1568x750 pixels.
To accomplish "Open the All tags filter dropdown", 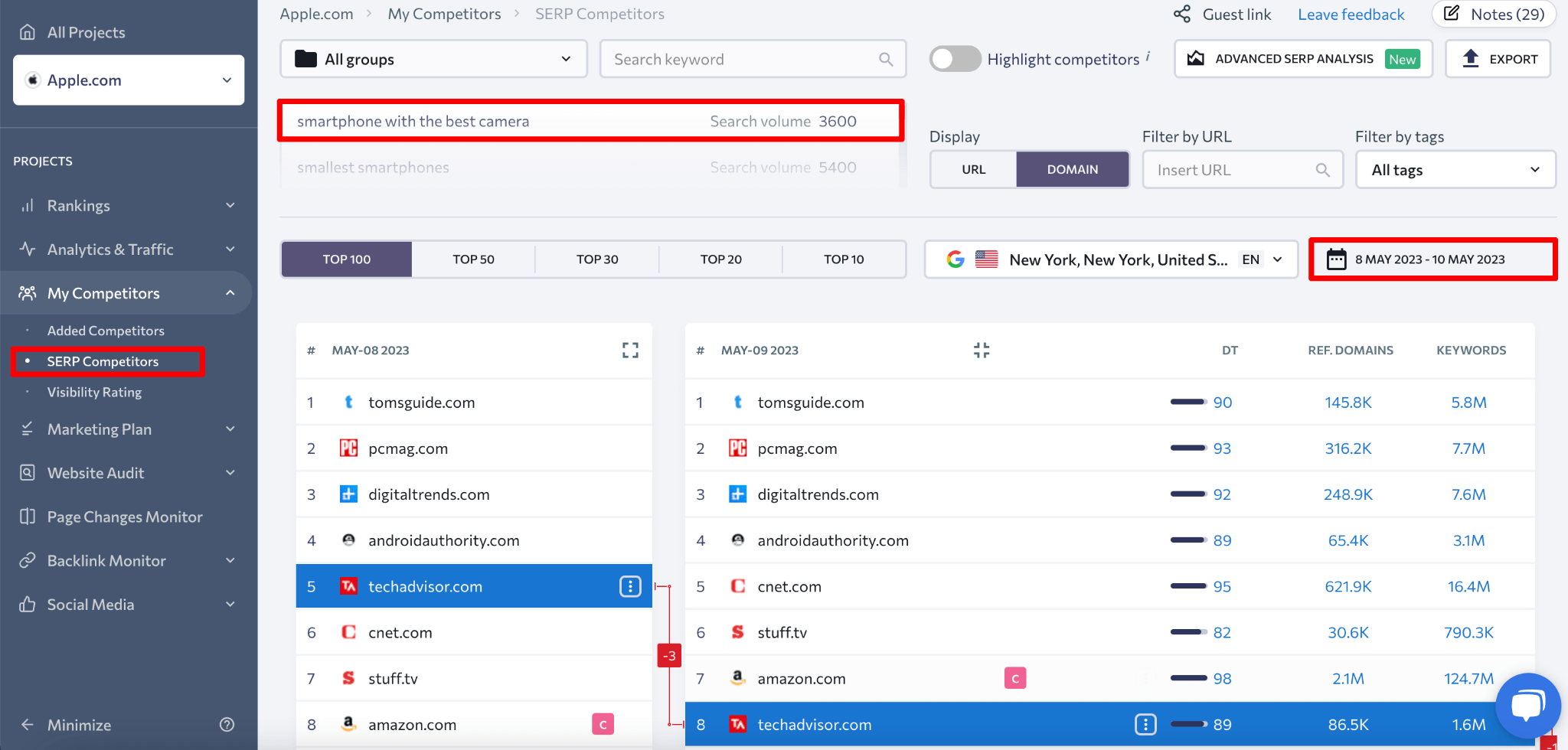I will pos(1453,169).
